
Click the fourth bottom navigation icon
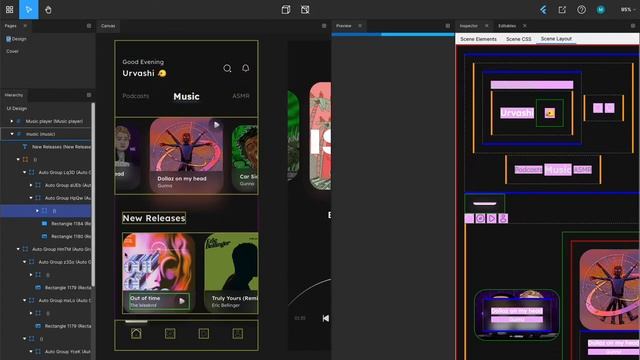(238, 333)
